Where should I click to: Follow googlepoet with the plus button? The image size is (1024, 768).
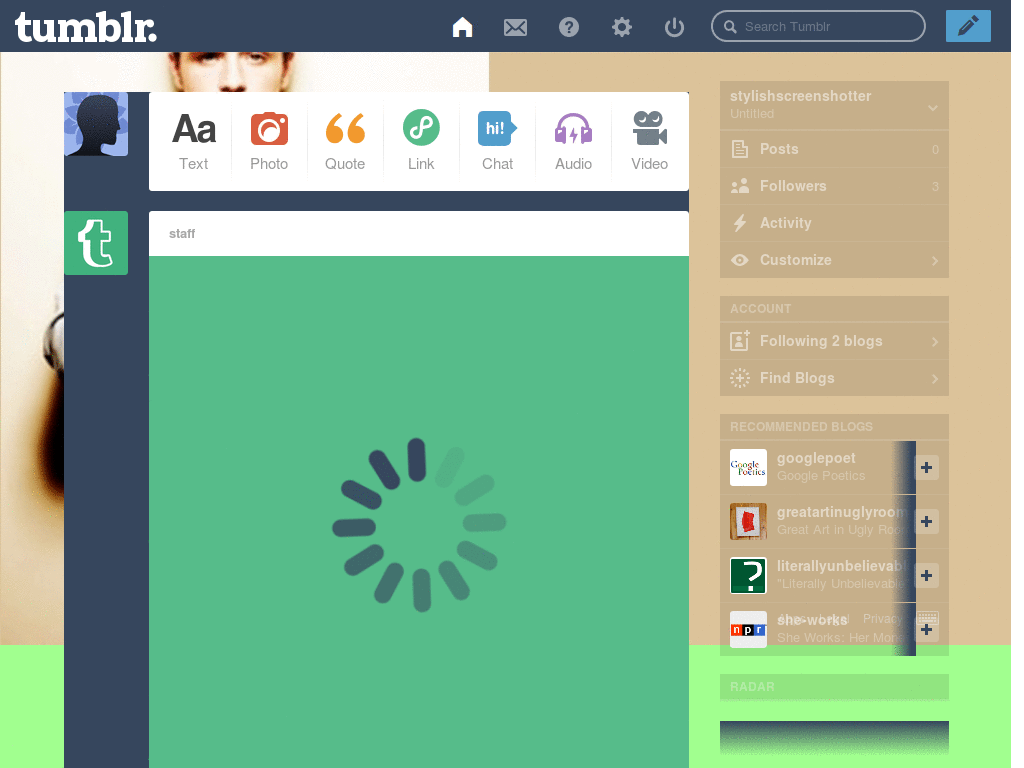pos(926,468)
